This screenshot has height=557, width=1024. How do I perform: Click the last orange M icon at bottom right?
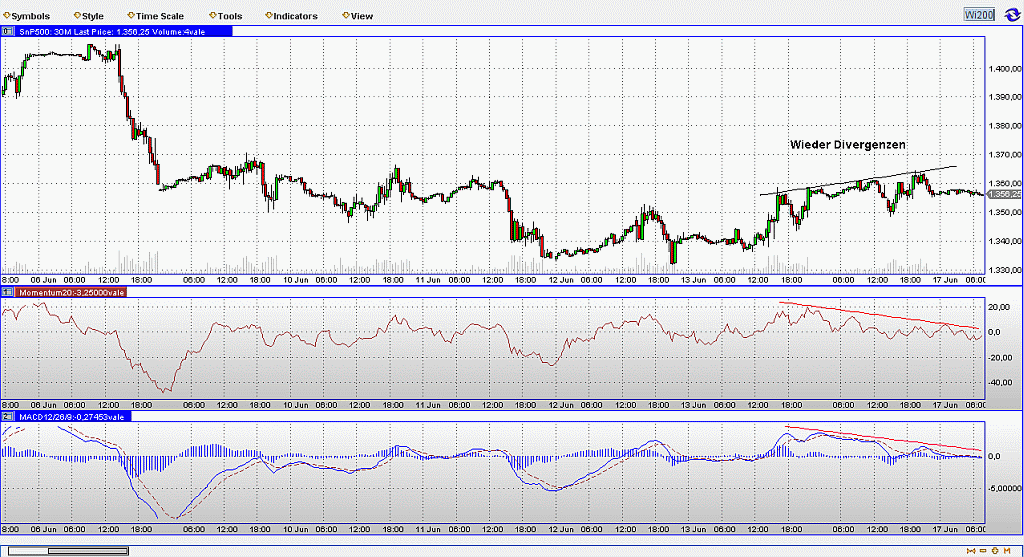(1007, 551)
